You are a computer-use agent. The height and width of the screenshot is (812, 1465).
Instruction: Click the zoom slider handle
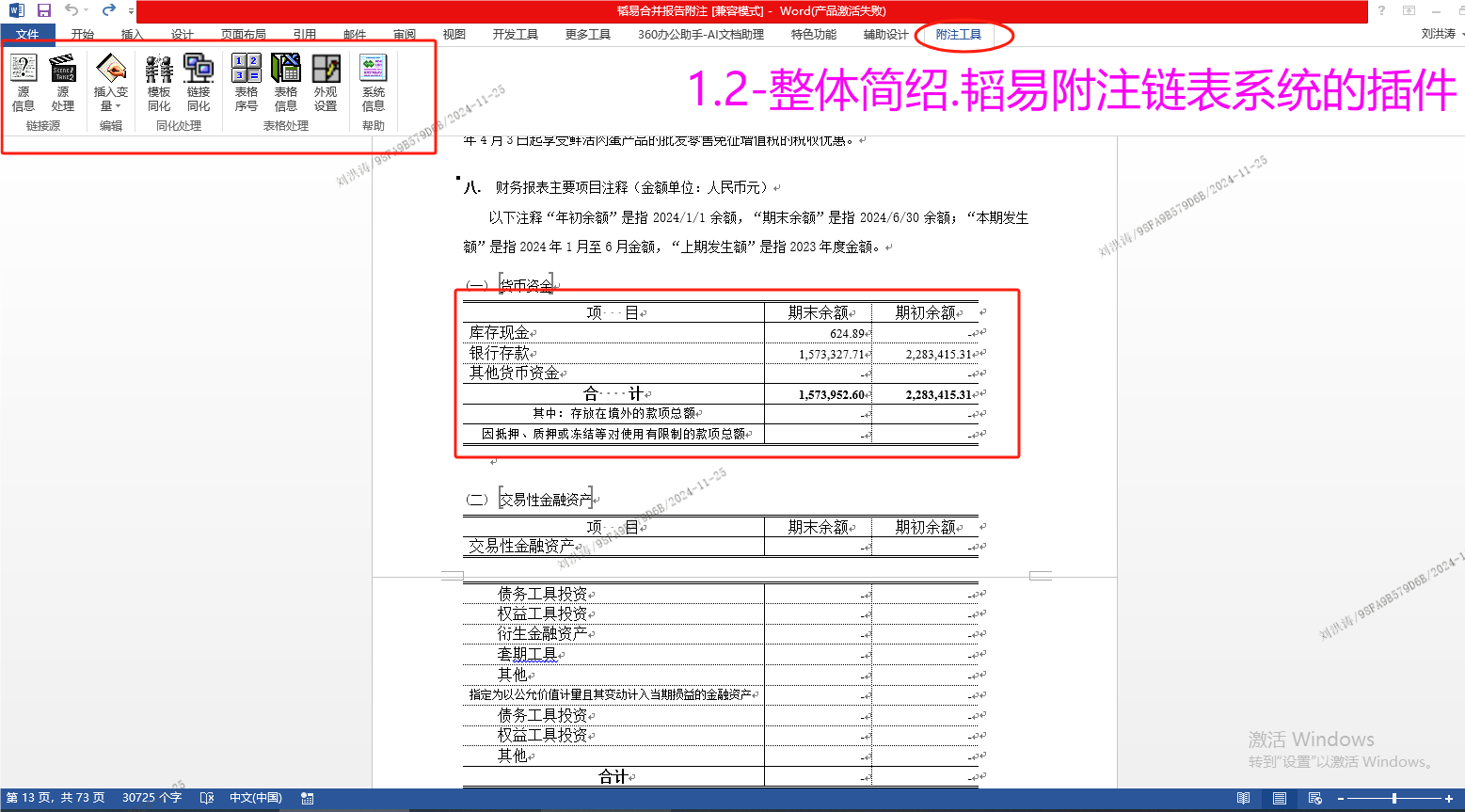[x=1394, y=799]
